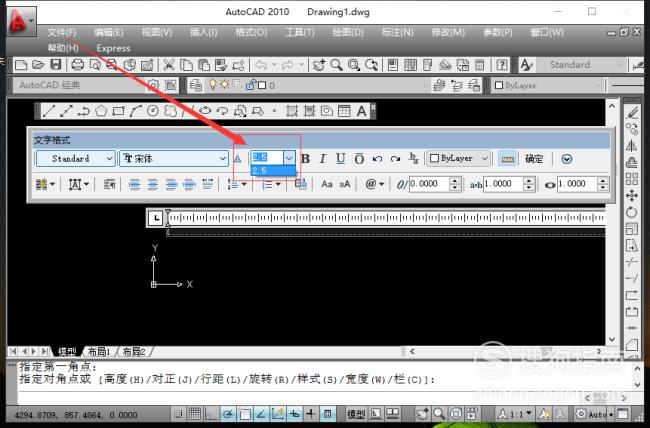Select the Circle tool
Image resolution: width=650 pixels, height=428 pixels.
153,111
